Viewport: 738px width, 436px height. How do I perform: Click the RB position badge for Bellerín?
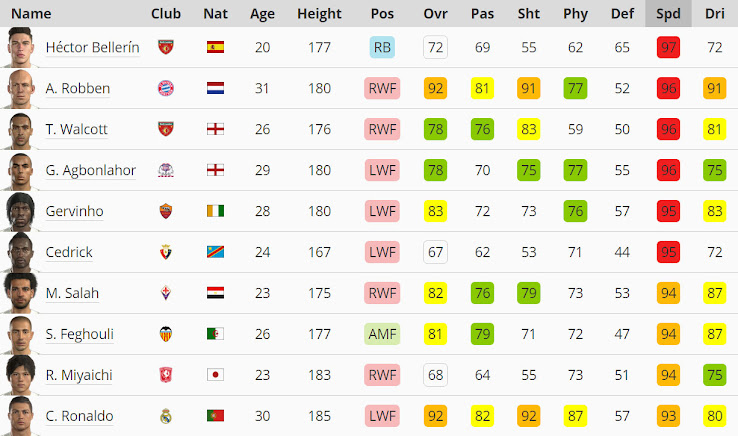(381, 47)
